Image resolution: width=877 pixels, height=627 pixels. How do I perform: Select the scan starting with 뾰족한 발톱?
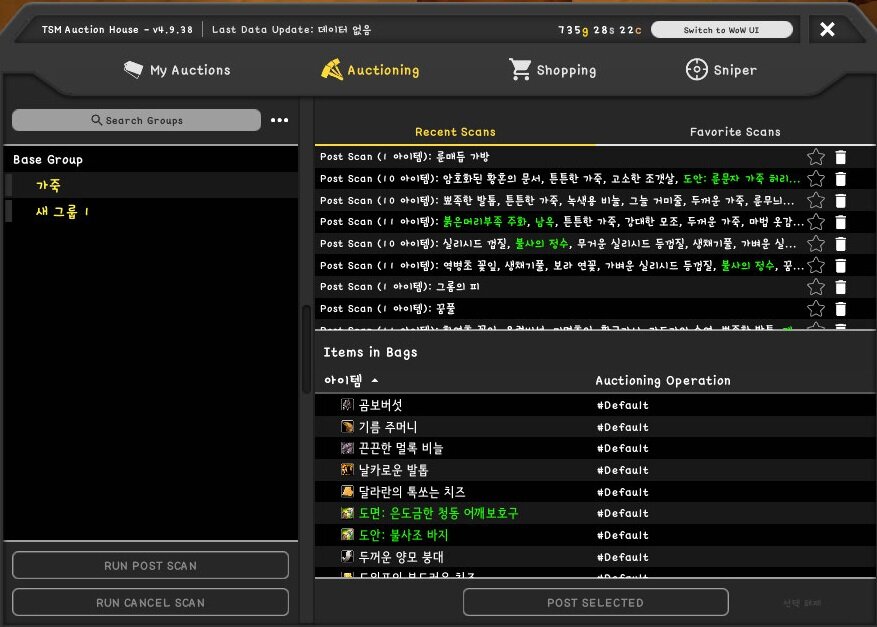click(x=557, y=200)
